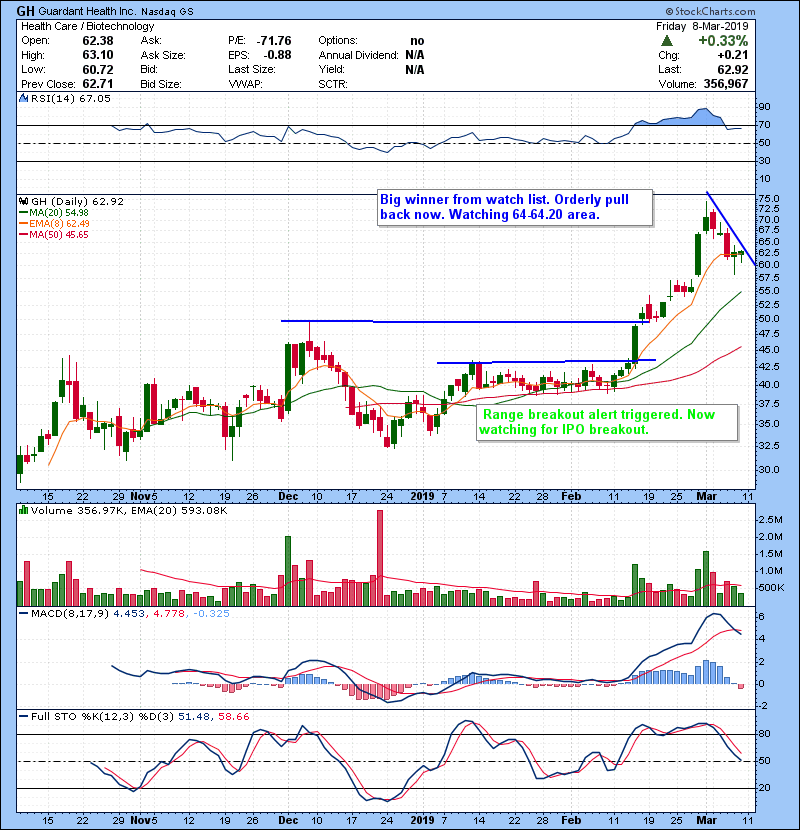Click the Open value 62.38

point(97,41)
